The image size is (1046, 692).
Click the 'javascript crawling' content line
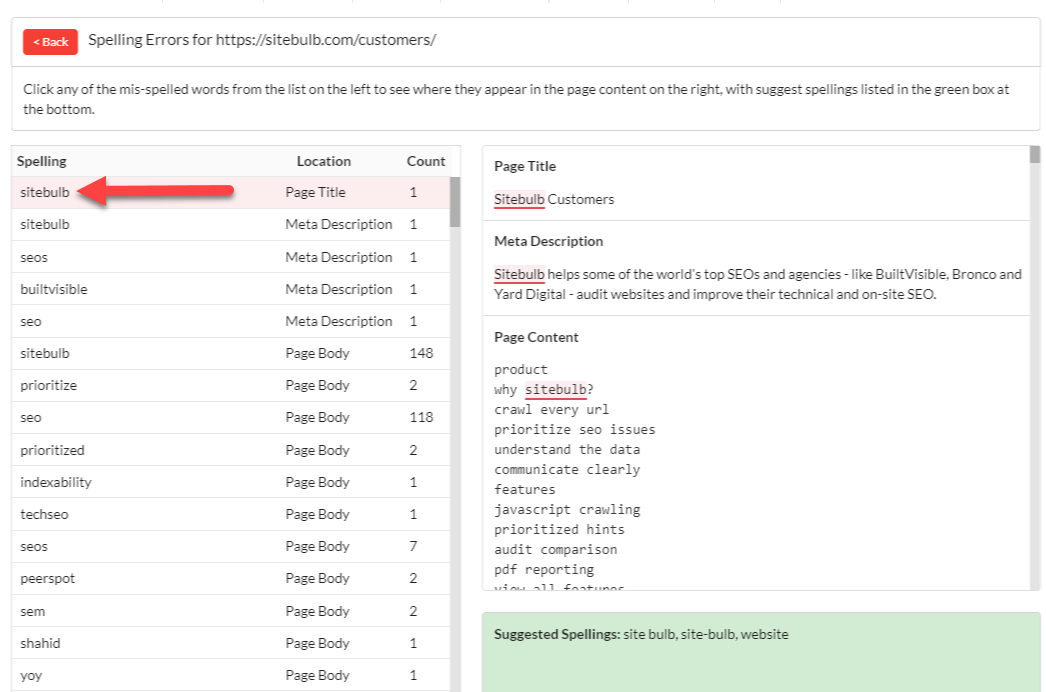[x=567, y=509]
